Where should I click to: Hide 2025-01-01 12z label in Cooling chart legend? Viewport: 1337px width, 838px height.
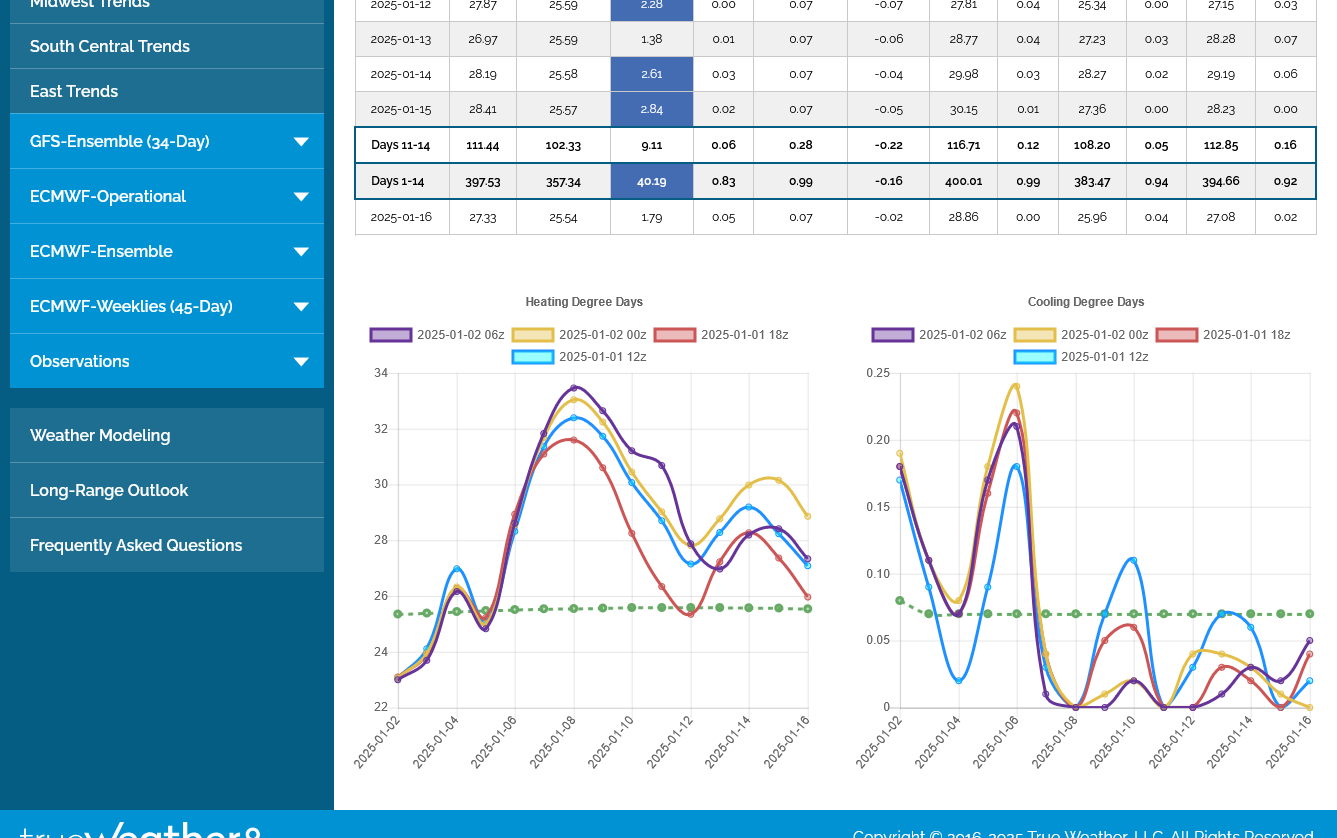1104,357
